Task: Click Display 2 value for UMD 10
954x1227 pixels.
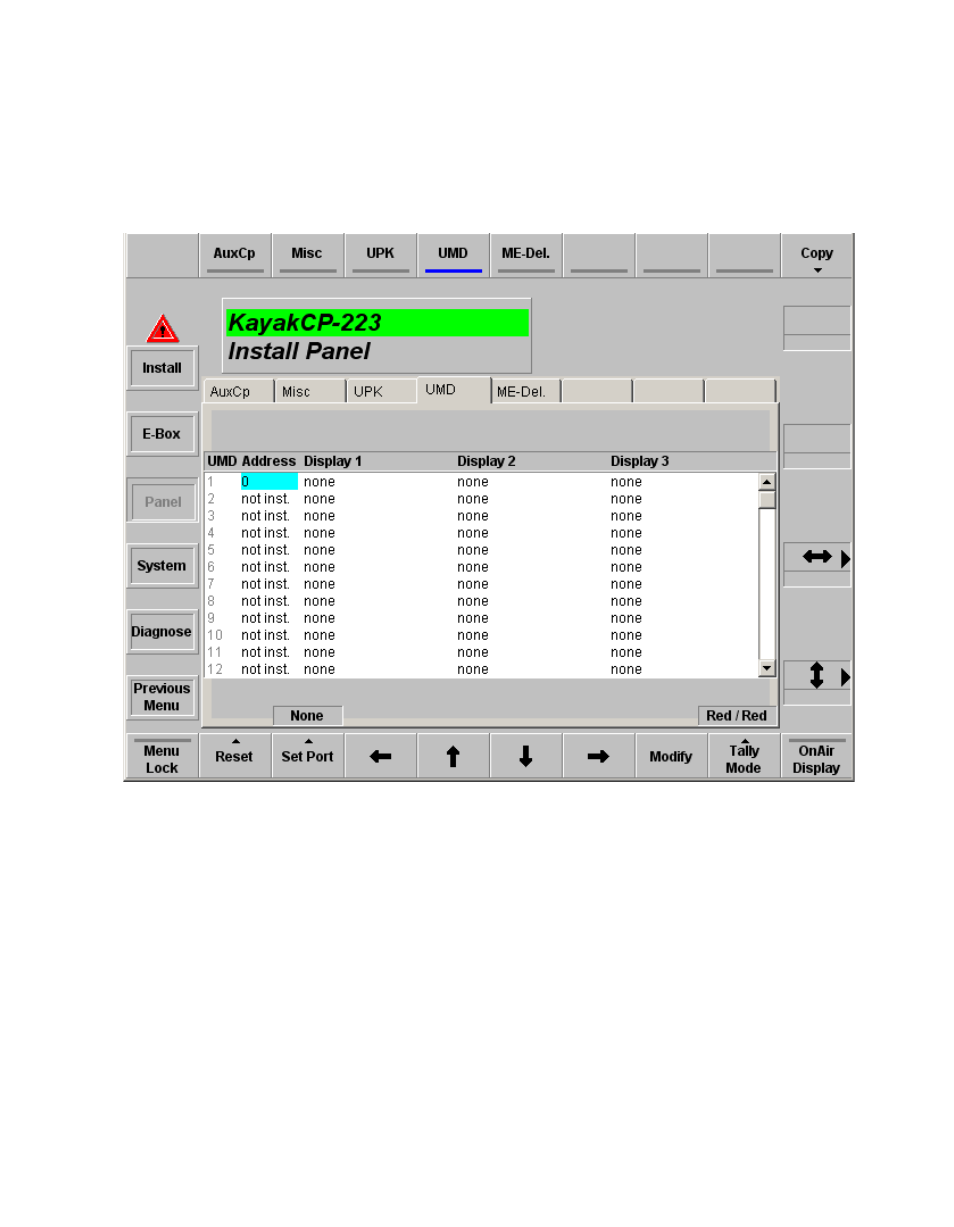Action: coord(473,635)
